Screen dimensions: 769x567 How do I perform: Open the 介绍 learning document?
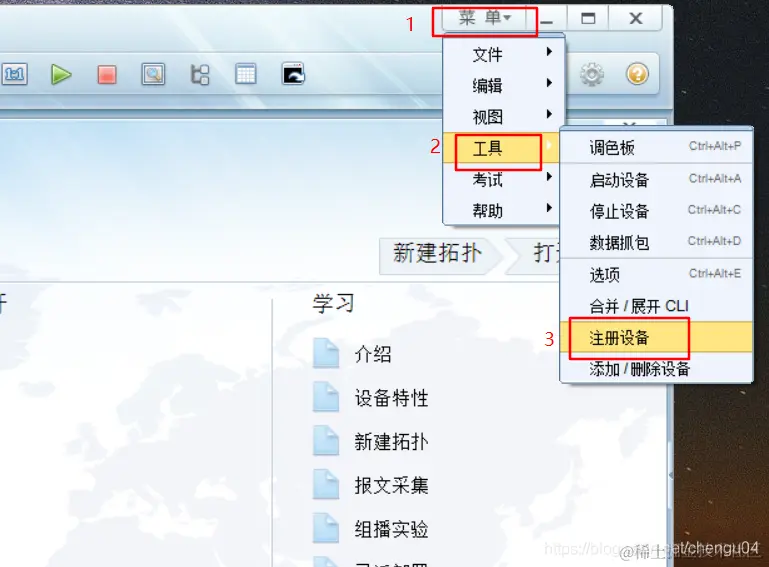(373, 354)
